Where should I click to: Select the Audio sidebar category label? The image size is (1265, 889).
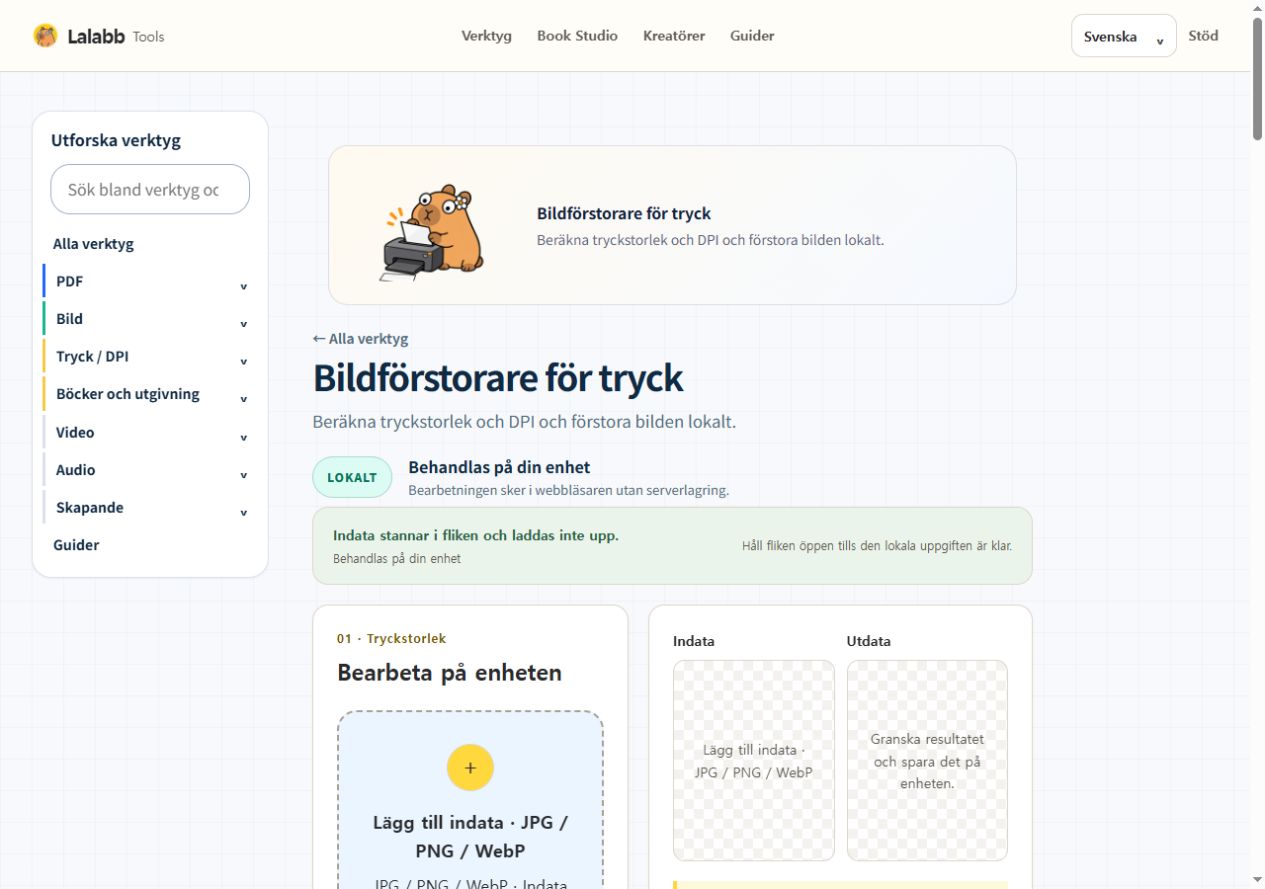click(x=76, y=470)
